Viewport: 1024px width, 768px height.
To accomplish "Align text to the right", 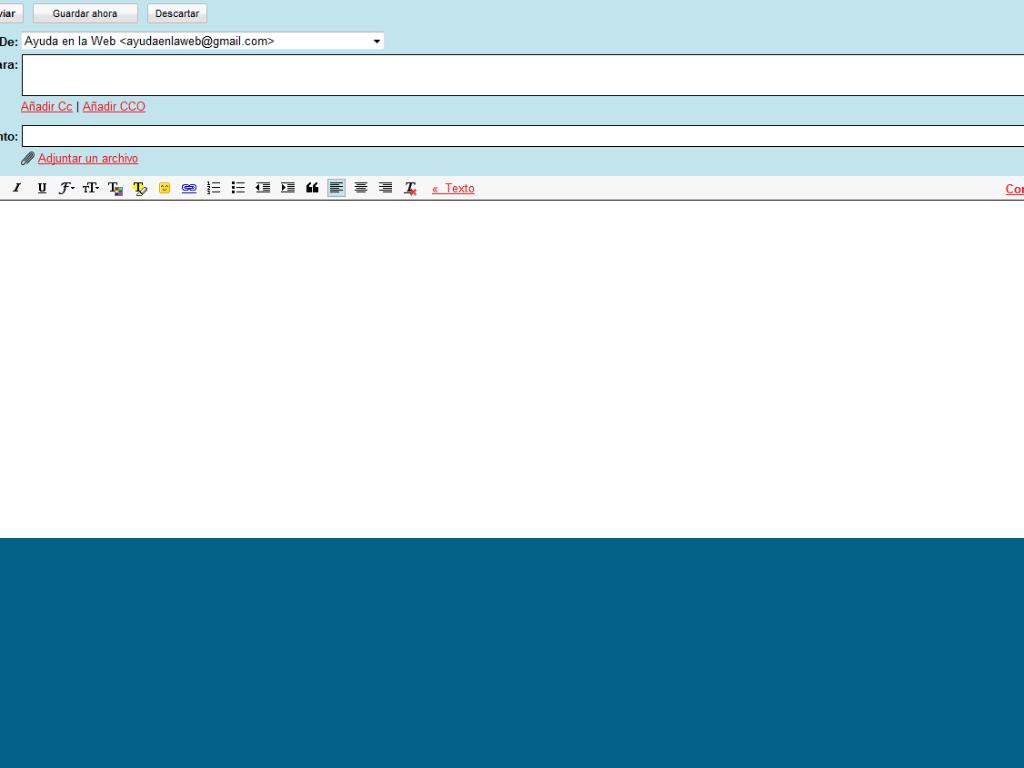I will [385, 188].
